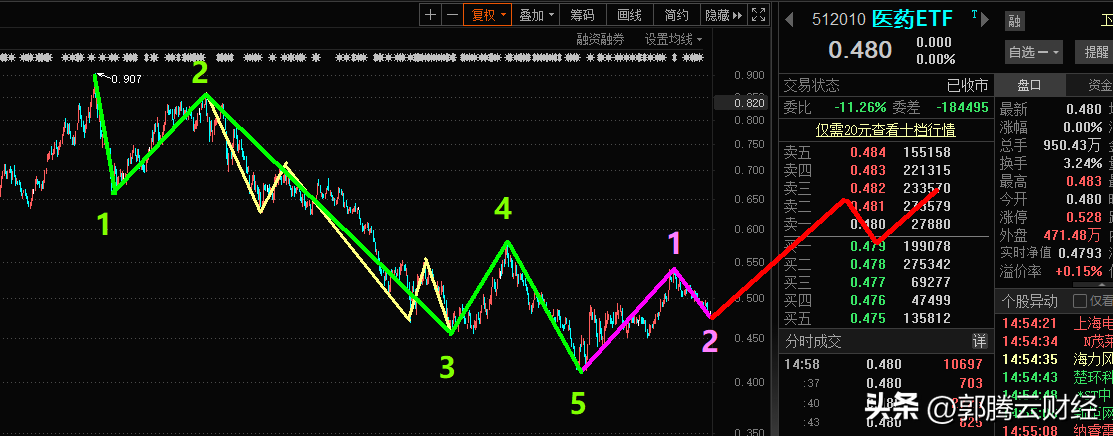Open the 仅需20元查看十档行情 link
The height and width of the screenshot is (436, 1113).
(x=885, y=129)
